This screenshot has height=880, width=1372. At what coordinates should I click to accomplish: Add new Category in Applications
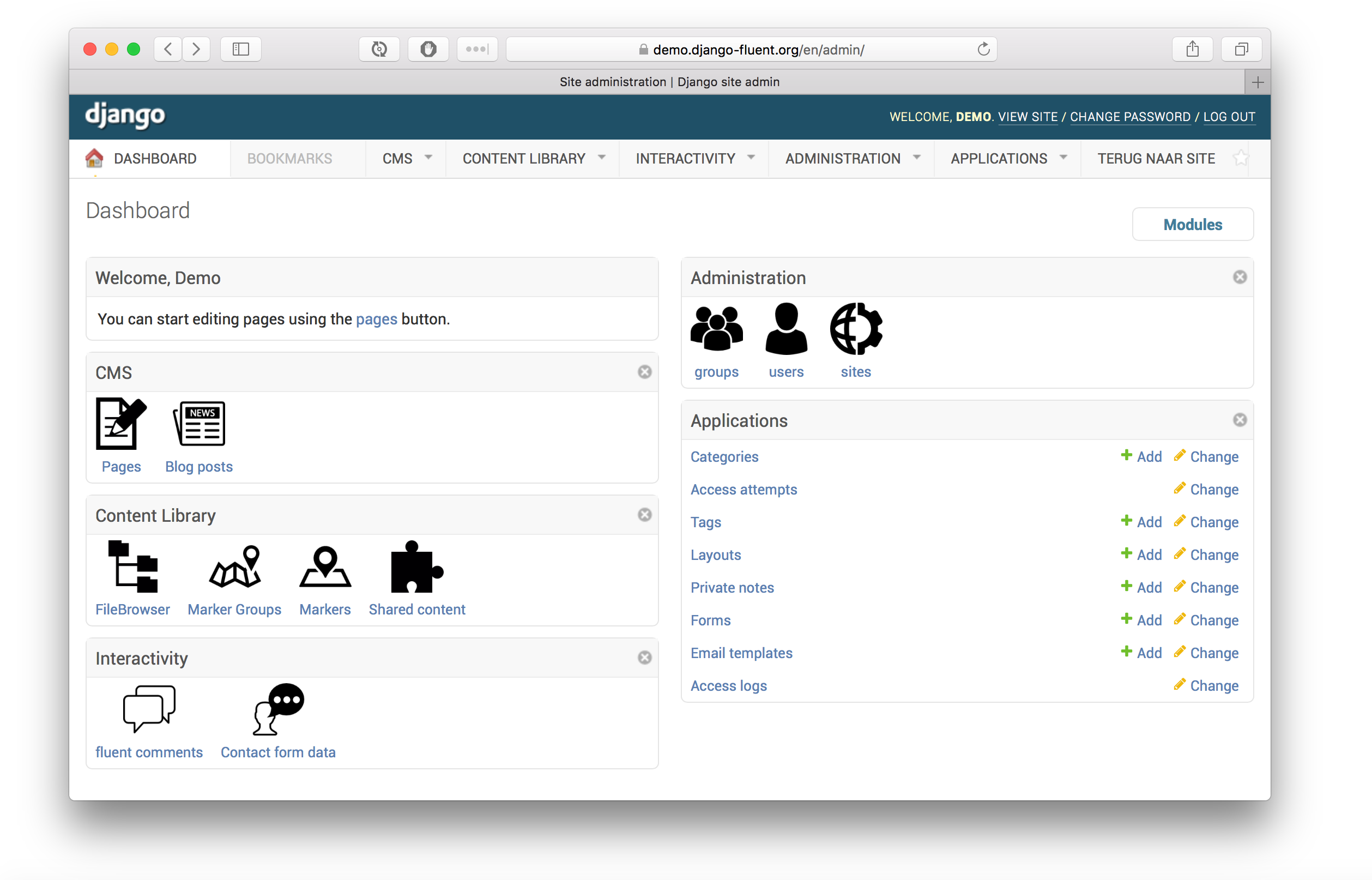[x=1141, y=456]
